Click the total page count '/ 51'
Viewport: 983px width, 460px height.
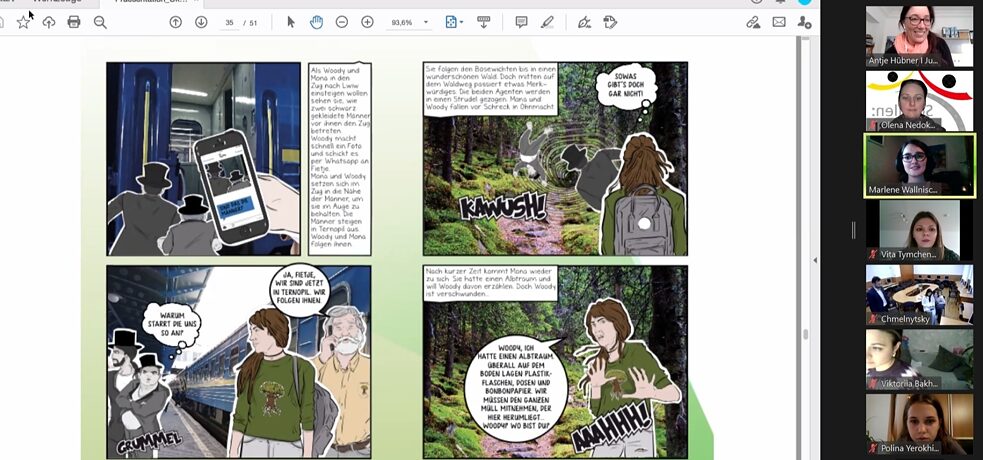pyautogui.click(x=251, y=23)
